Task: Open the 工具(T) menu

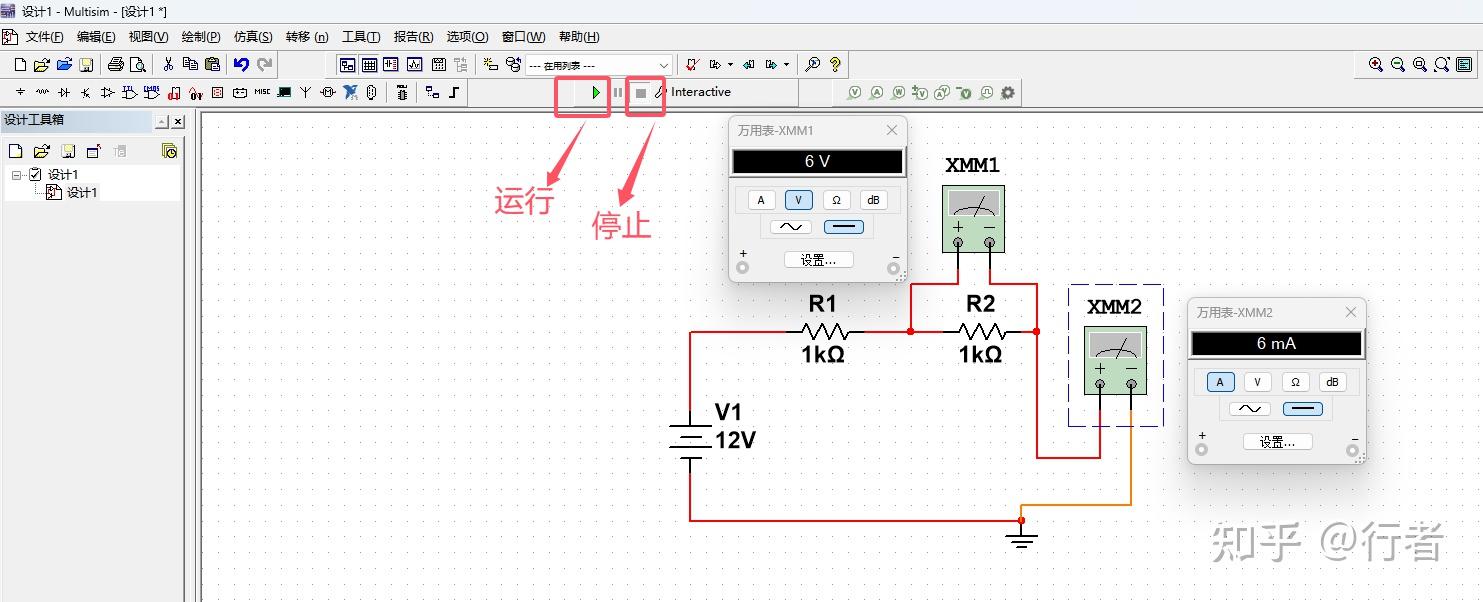Action: (360, 36)
